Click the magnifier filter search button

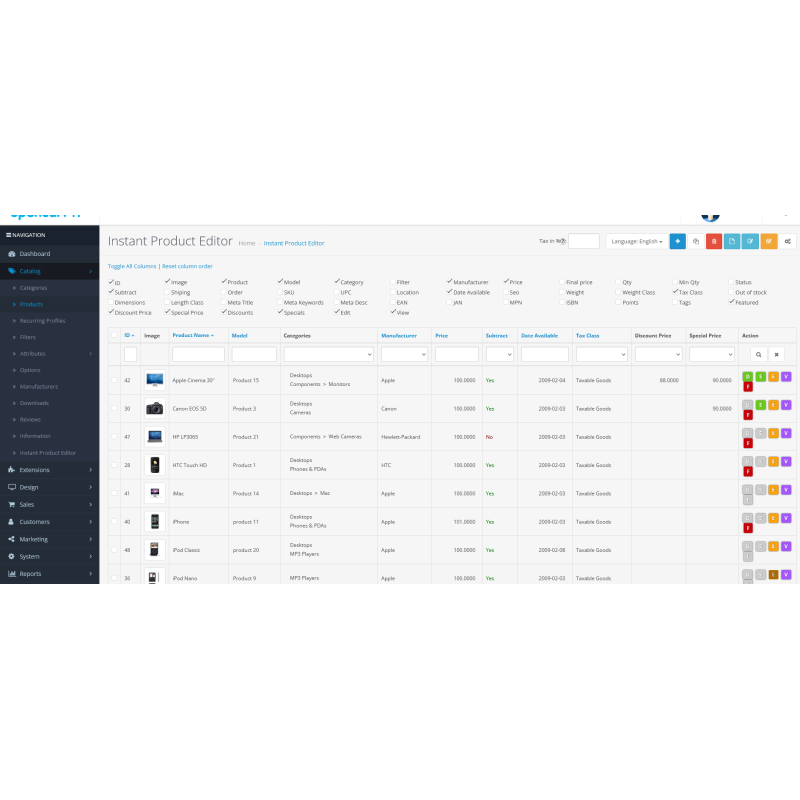(758, 354)
